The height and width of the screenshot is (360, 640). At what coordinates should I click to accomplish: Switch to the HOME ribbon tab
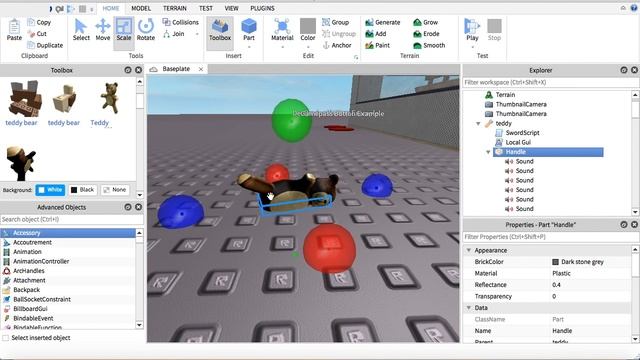[x=111, y=8]
